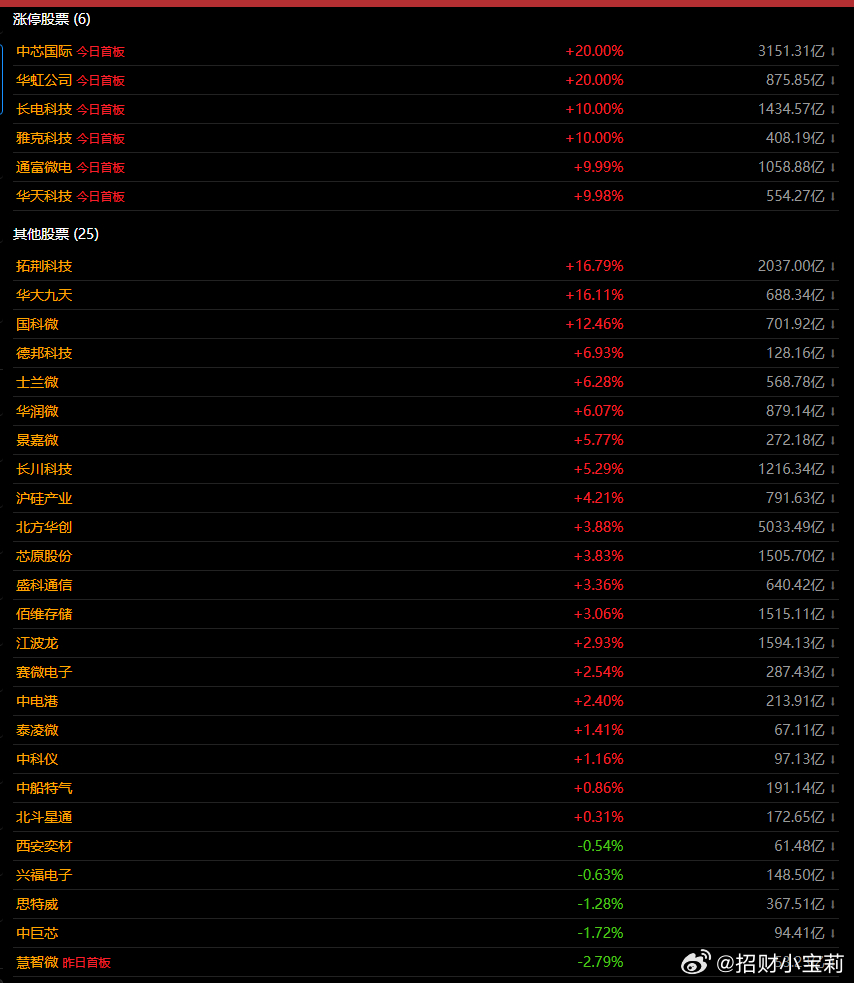The width and height of the screenshot is (854, 983).
Task: Click the down arrow beside 芯原股份's 1505.70亿
Action: tap(833, 556)
